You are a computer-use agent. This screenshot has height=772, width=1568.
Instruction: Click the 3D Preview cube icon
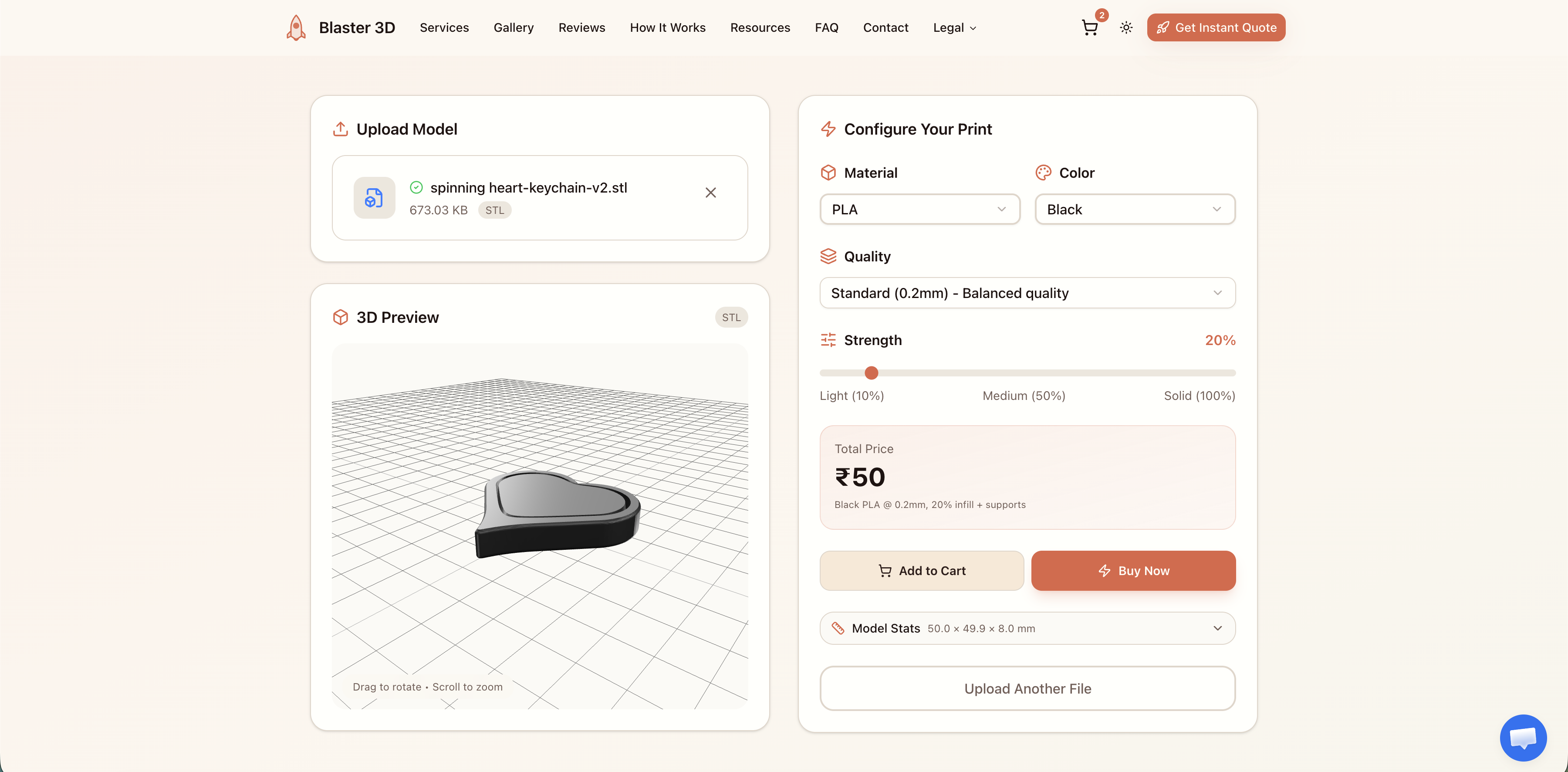pos(340,317)
